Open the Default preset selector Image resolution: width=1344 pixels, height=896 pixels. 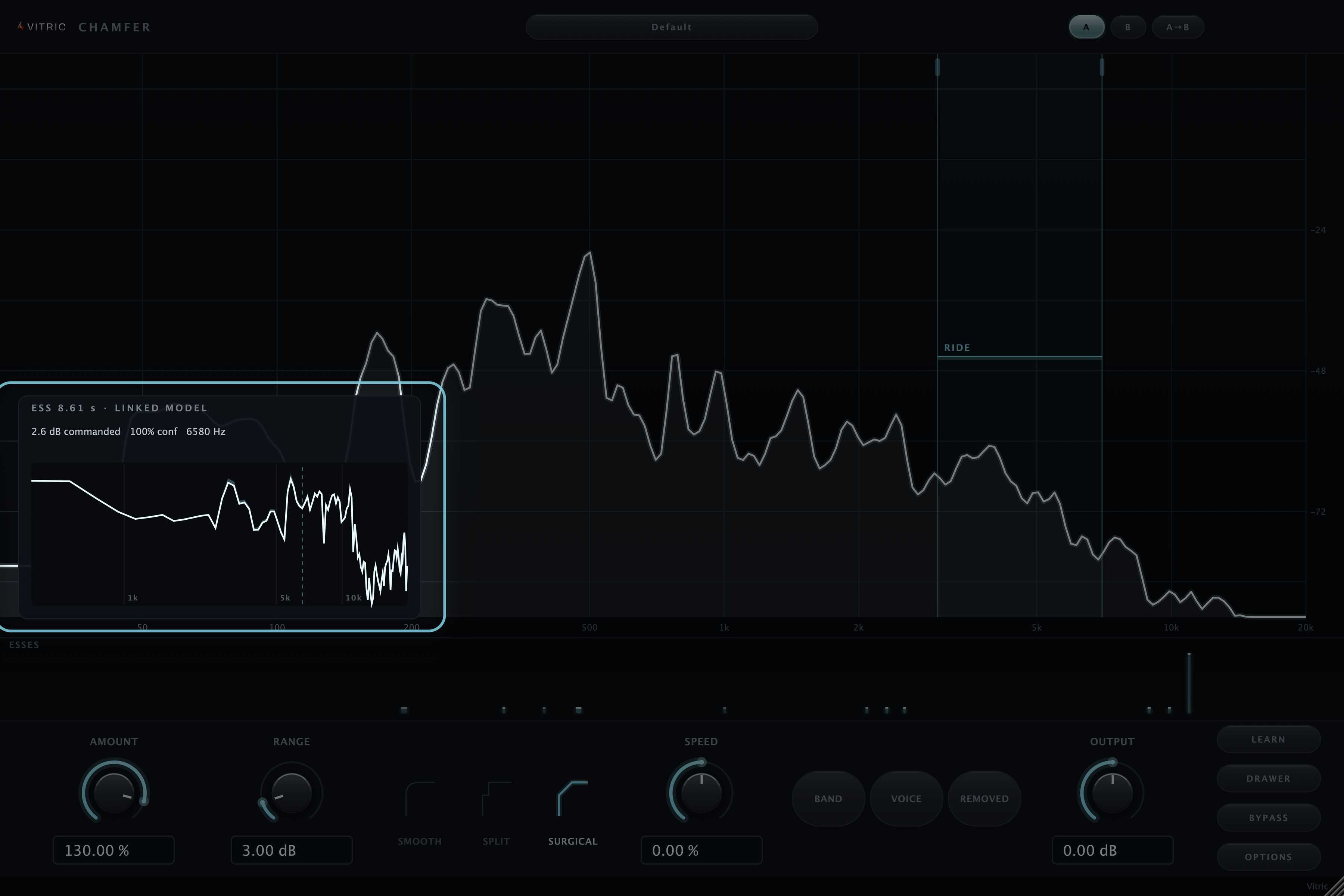[671, 27]
